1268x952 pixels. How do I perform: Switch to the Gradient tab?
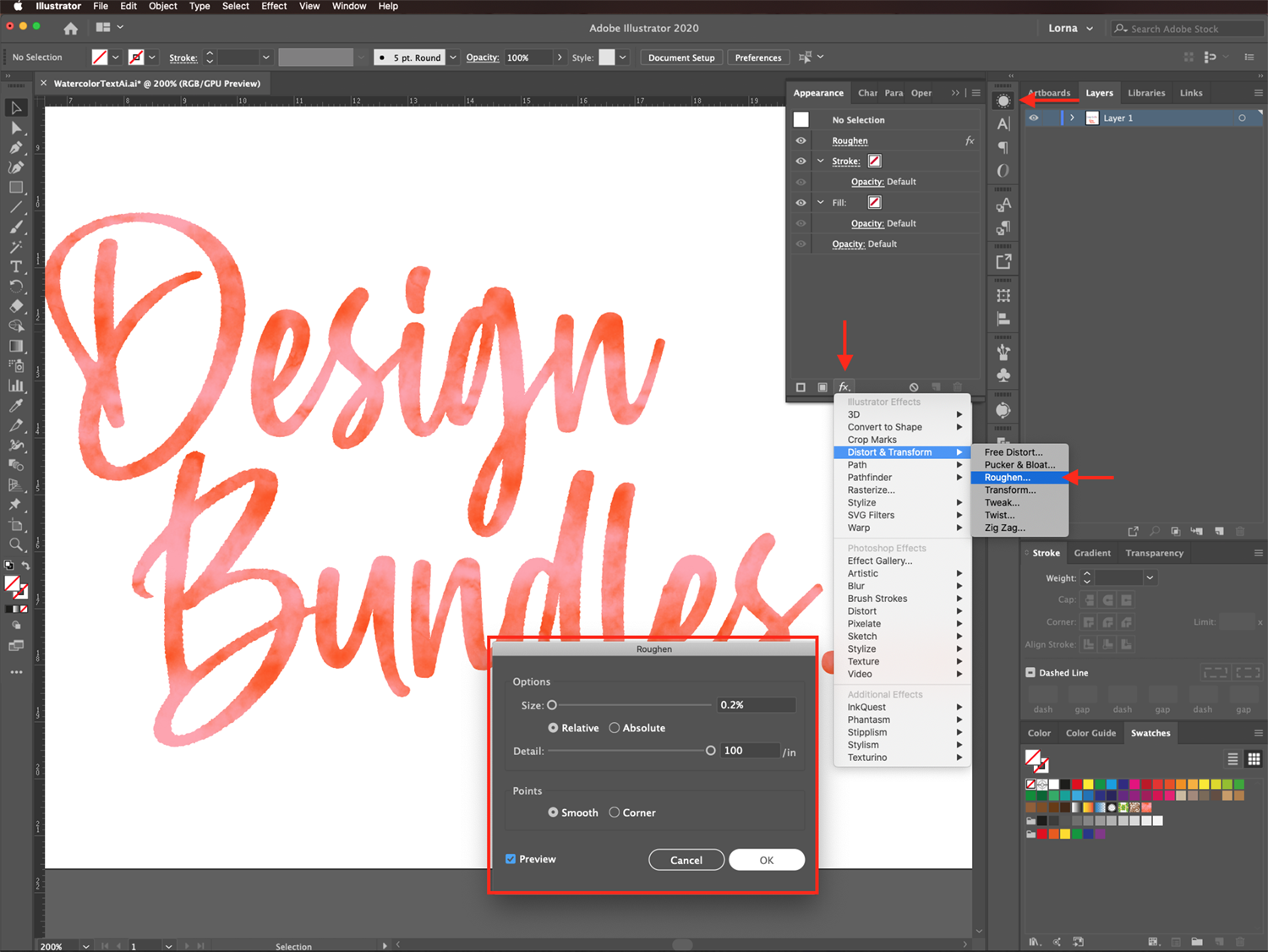click(1092, 553)
